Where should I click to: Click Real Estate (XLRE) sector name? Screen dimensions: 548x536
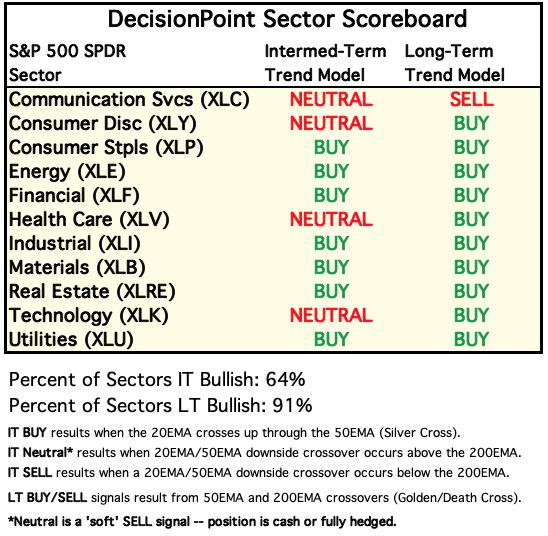coord(92,292)
